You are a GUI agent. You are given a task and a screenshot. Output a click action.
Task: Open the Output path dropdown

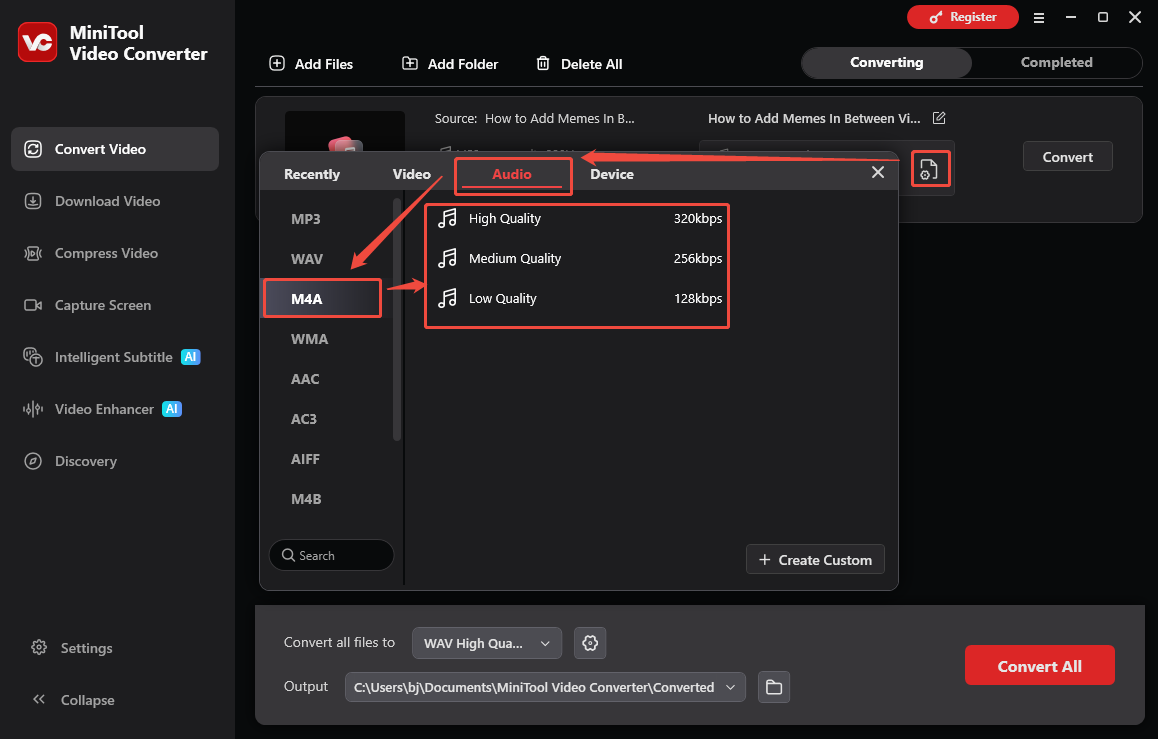click(545, 687)
